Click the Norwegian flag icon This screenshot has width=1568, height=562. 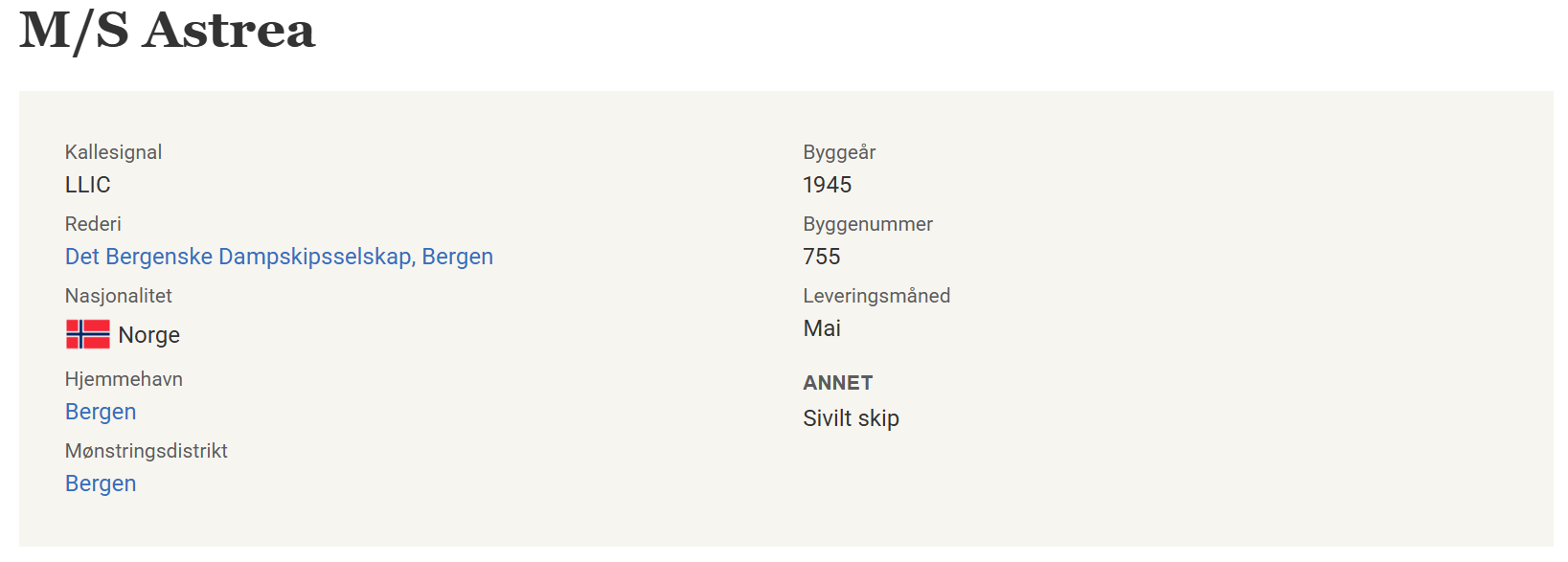click(87, 334)
